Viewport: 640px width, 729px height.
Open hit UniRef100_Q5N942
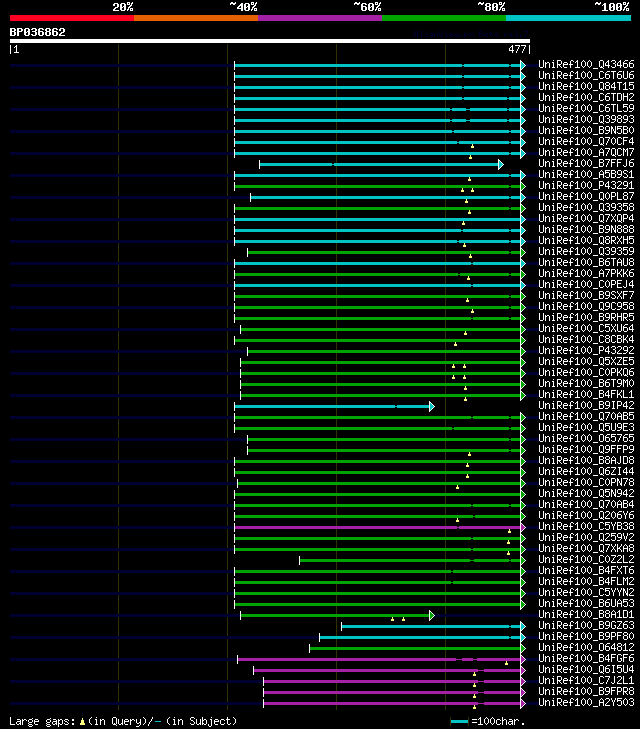pos(586,494)
